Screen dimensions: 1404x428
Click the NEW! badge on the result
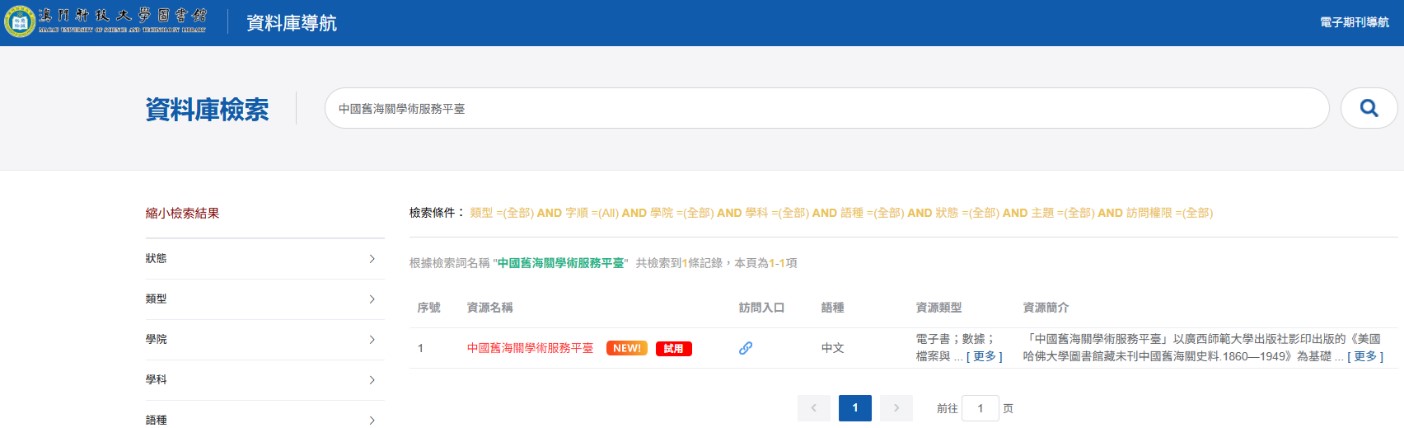[627, 348]
